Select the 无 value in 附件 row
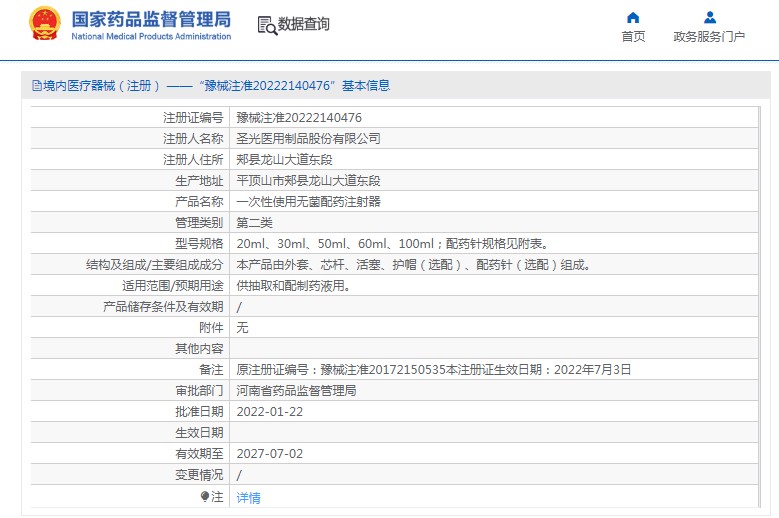 point(493,328)
